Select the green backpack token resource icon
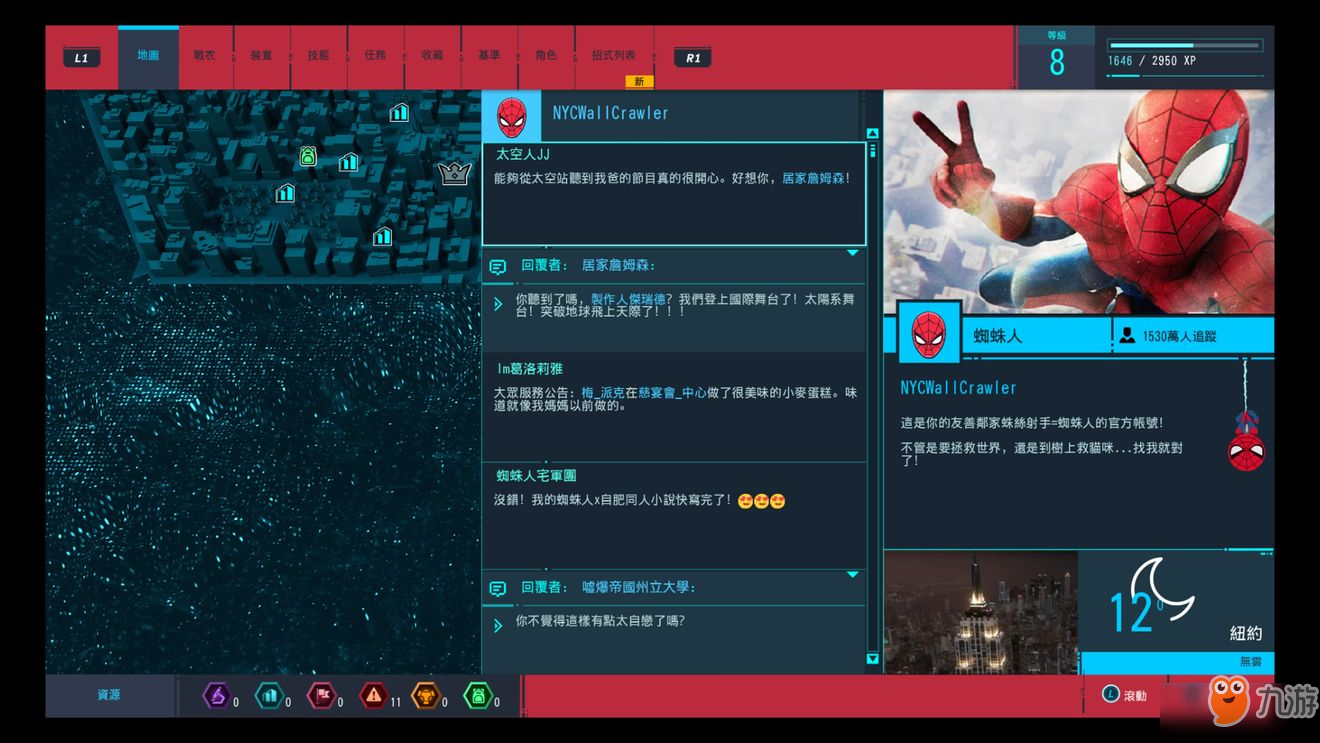The image size is (1320, 743). 479,695
